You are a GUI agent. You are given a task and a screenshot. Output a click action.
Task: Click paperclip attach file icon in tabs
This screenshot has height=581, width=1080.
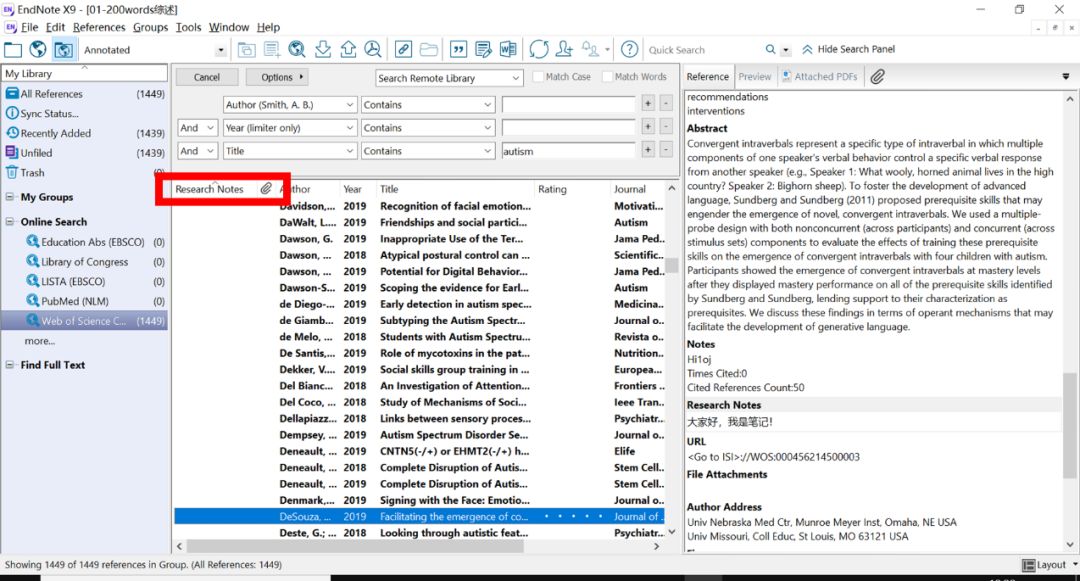tap(877, 76)
